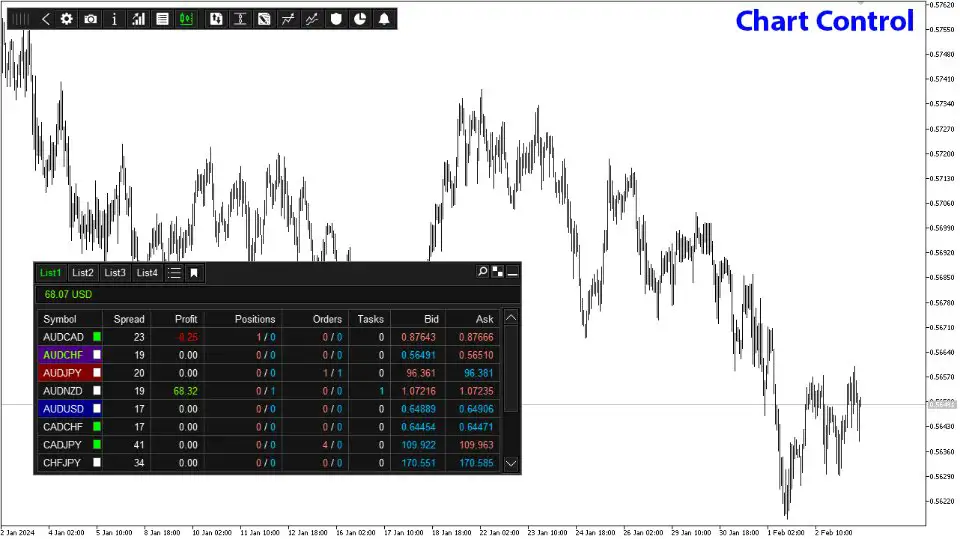Select the AUDJPY symbol row

coord(62,373)
